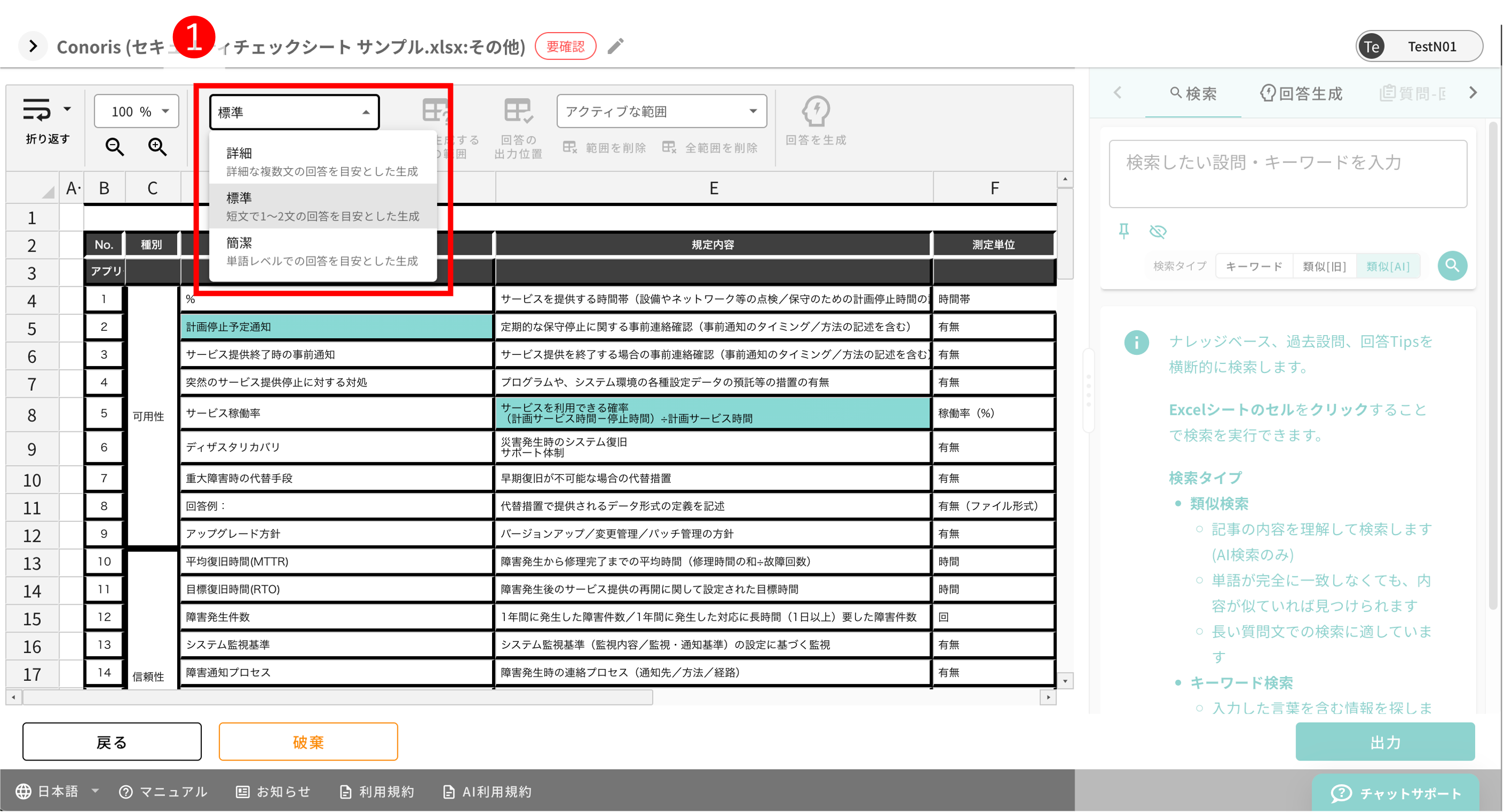Select the サービス稼働率 cell

pyautogui.click(x=337, y=413)
